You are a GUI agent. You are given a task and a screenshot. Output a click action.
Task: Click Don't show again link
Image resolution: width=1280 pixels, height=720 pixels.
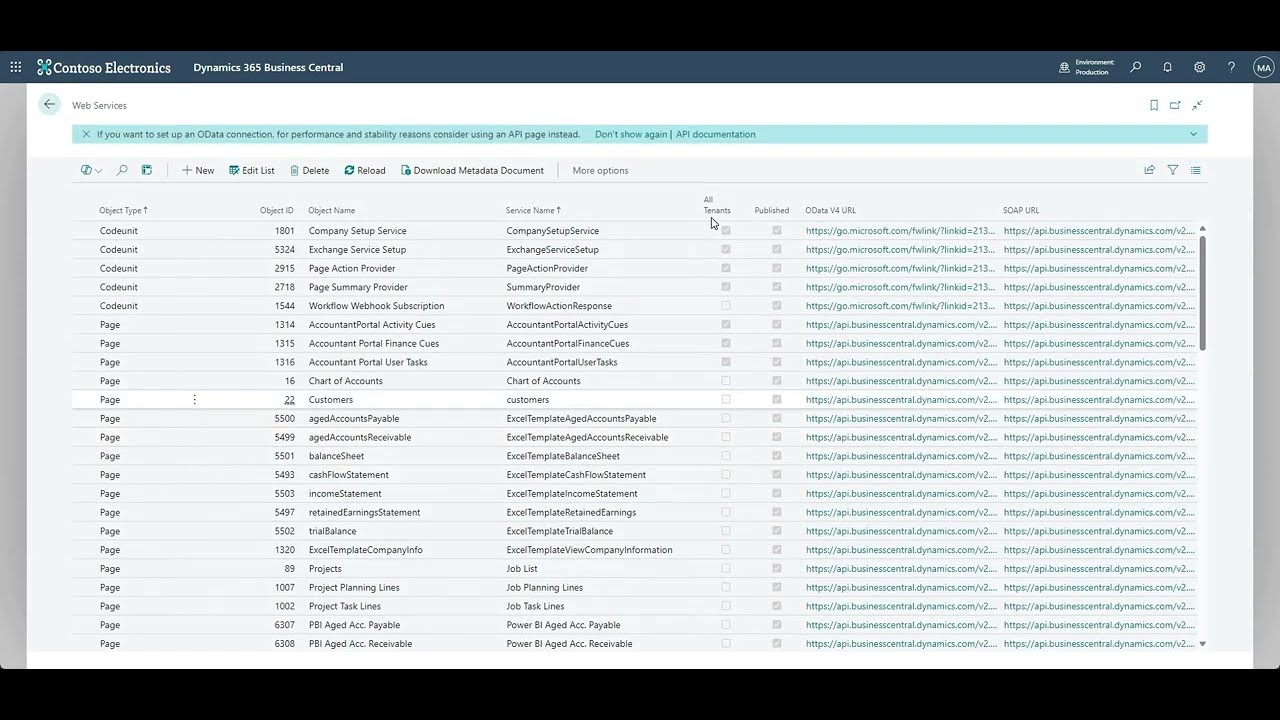pos(631,134)
